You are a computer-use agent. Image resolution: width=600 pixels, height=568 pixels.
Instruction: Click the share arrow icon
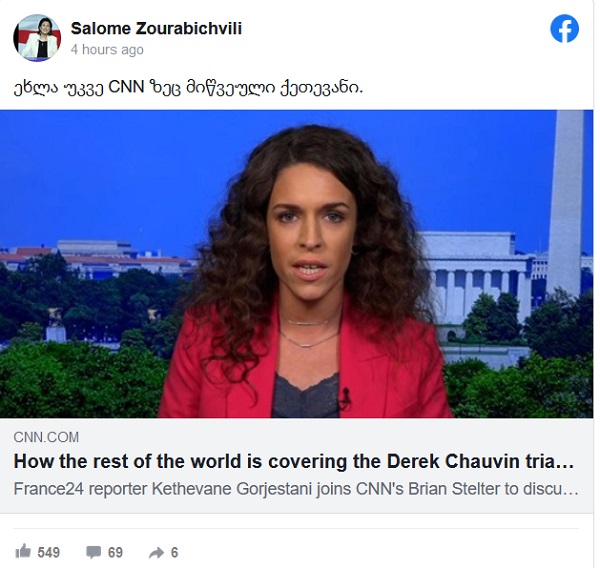click(156, 553)
